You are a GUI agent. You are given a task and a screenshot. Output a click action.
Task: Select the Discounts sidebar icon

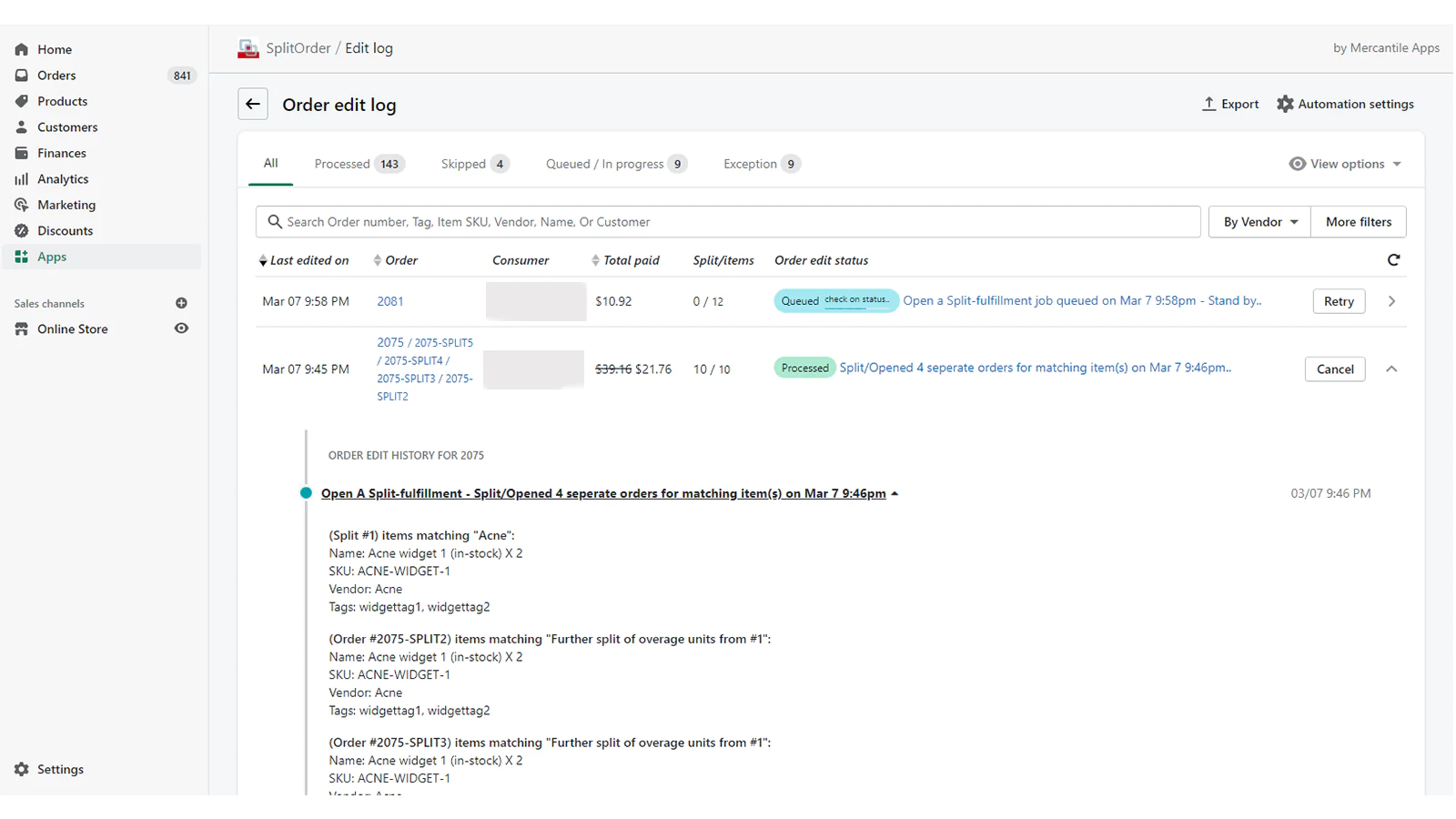(x=22, y=230)
